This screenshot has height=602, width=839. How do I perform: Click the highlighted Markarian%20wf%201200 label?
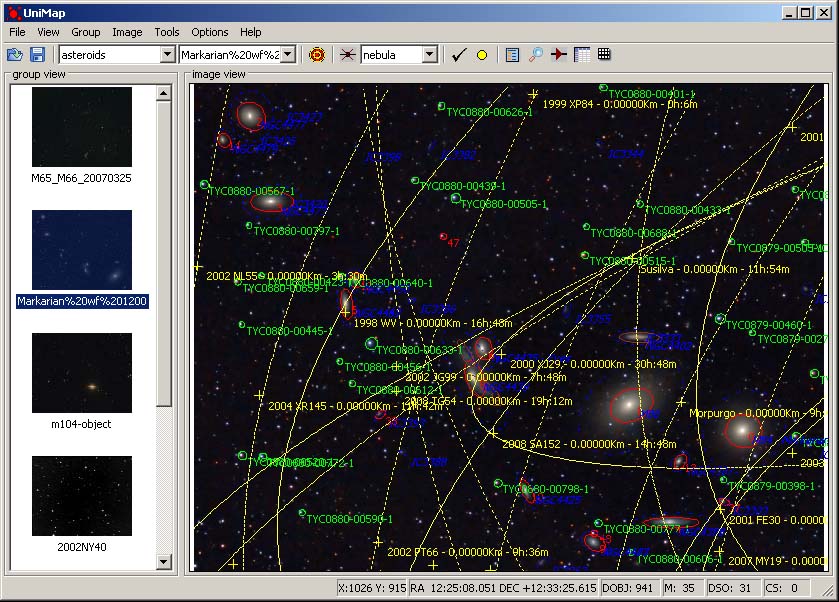(x=82, y=301)
